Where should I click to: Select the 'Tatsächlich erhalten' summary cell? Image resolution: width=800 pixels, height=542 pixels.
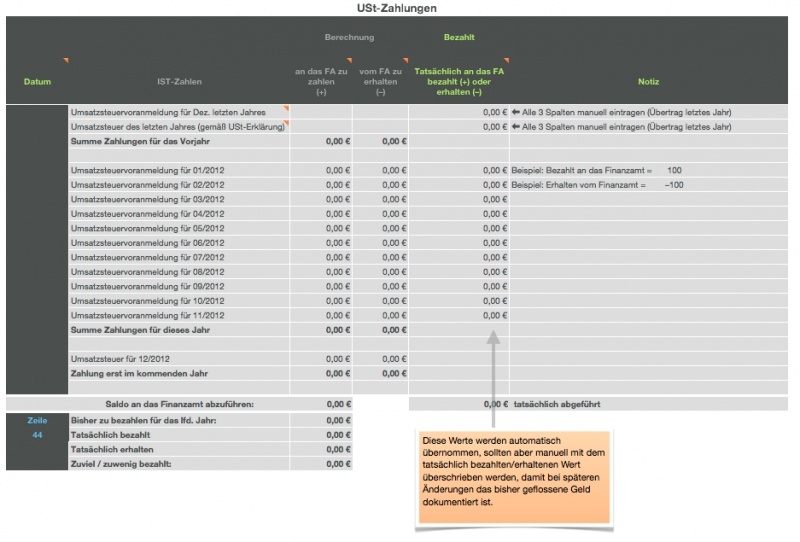pyautogui.click(x=179, y=450)
